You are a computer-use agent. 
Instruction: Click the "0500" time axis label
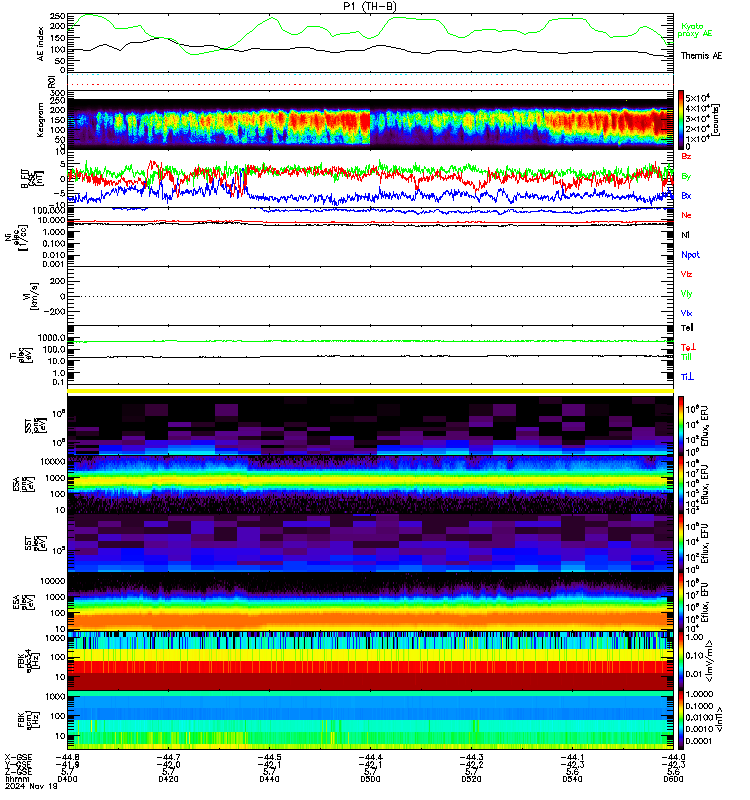point(370,779)
